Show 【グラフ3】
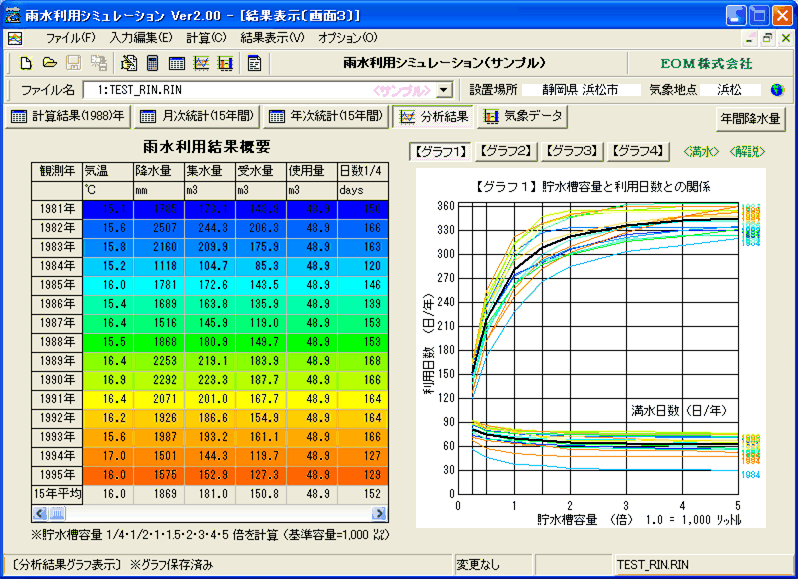The image size is (798, 579). point(572,152)
